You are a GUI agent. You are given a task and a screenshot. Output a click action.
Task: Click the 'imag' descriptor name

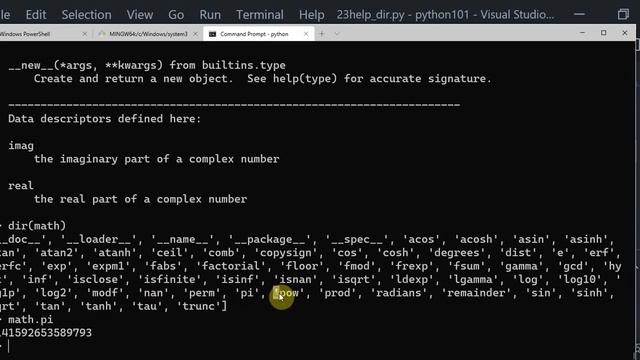tap(21, 146)
